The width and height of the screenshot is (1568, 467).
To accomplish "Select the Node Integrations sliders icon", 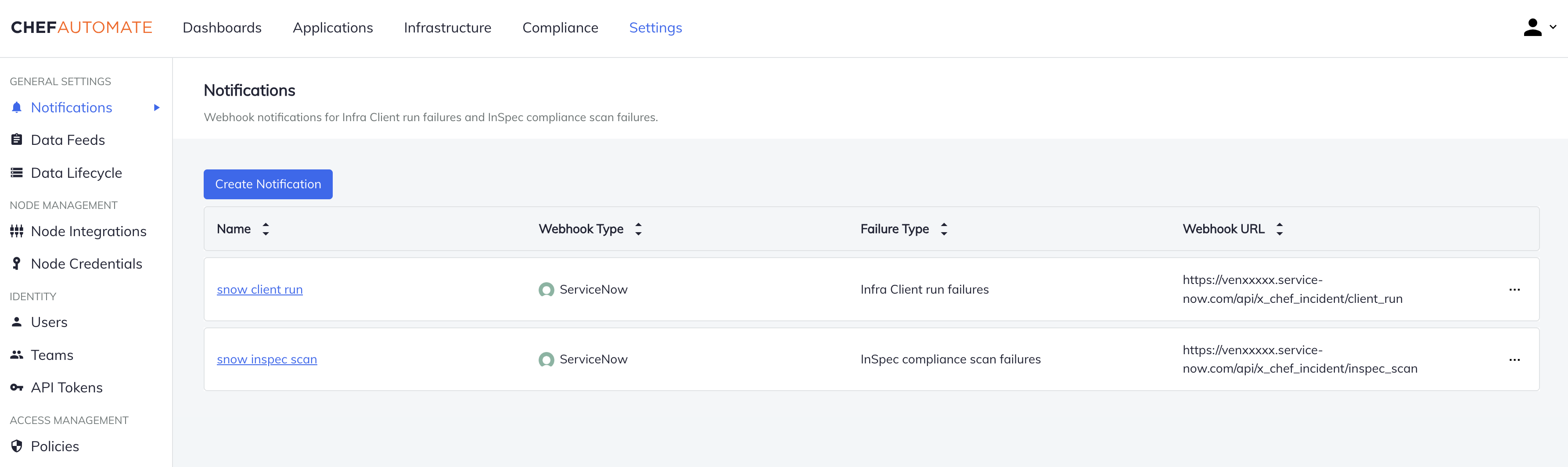I will [x=16, y=231].
